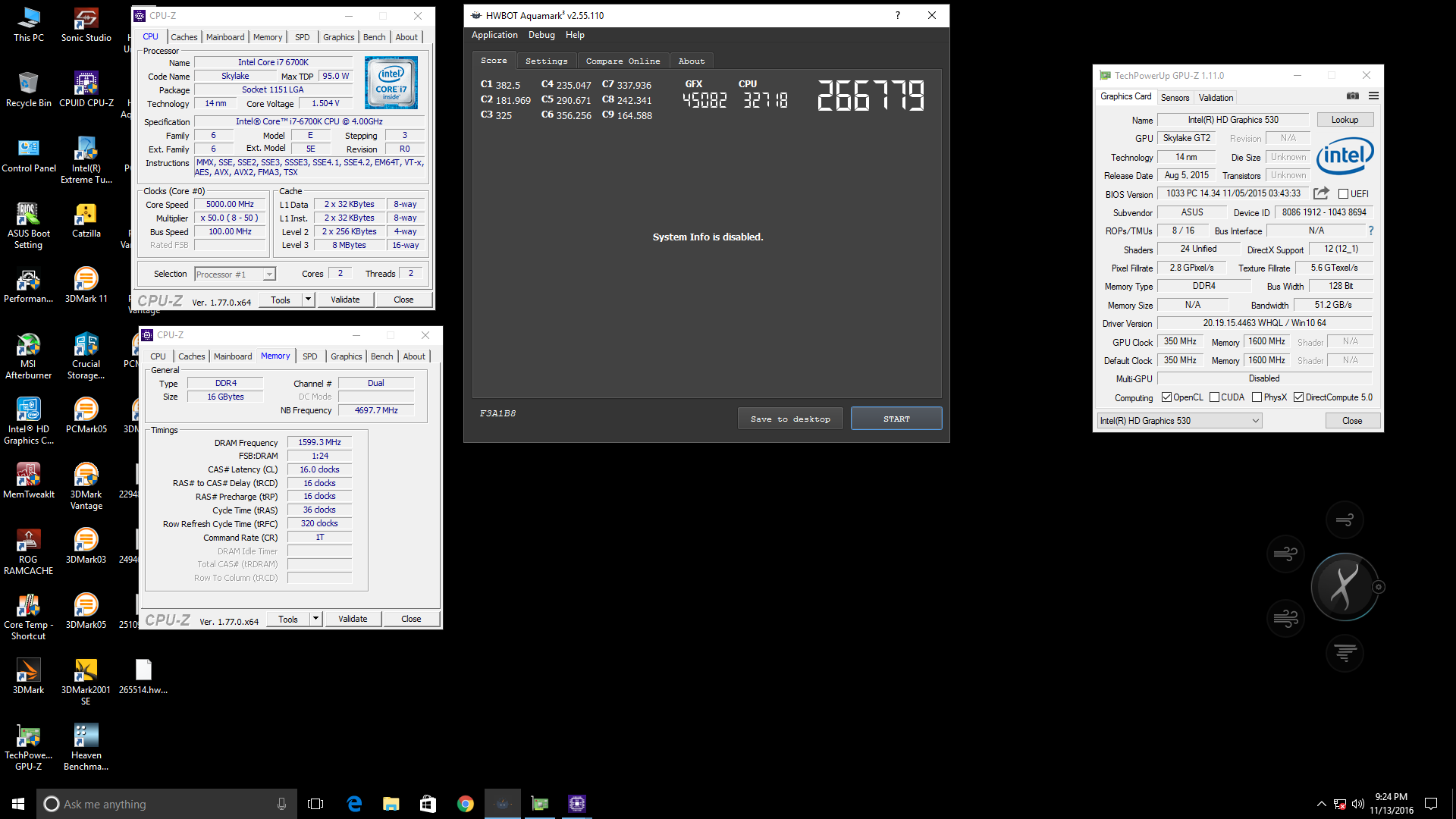The height and width of the screenshot is (819, 1456).
Task: Toggle the PhysX checkbox
Action: [1257, 397]
